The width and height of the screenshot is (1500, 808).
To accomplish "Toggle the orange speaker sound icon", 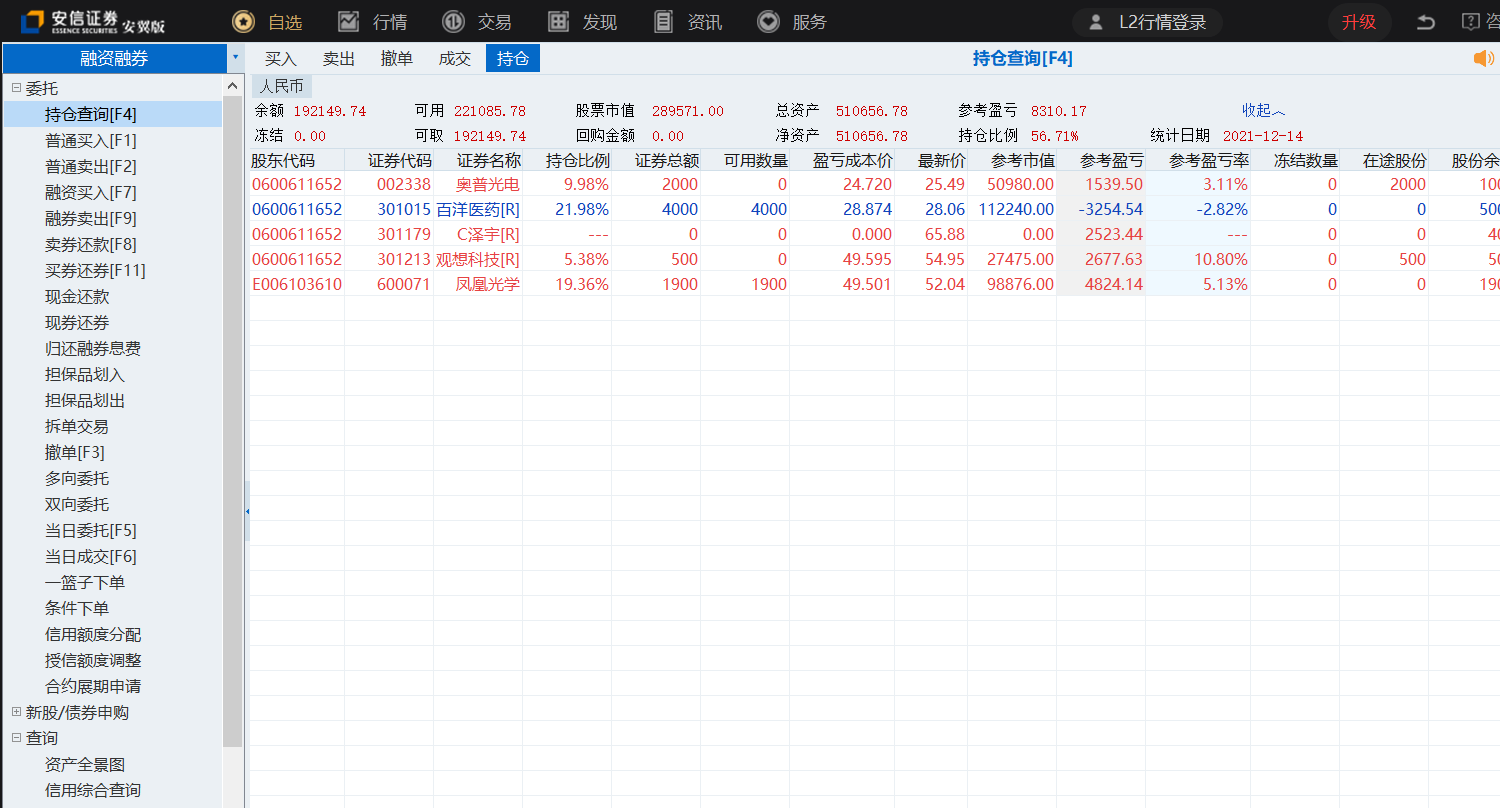I will [x=1484, y=58].
